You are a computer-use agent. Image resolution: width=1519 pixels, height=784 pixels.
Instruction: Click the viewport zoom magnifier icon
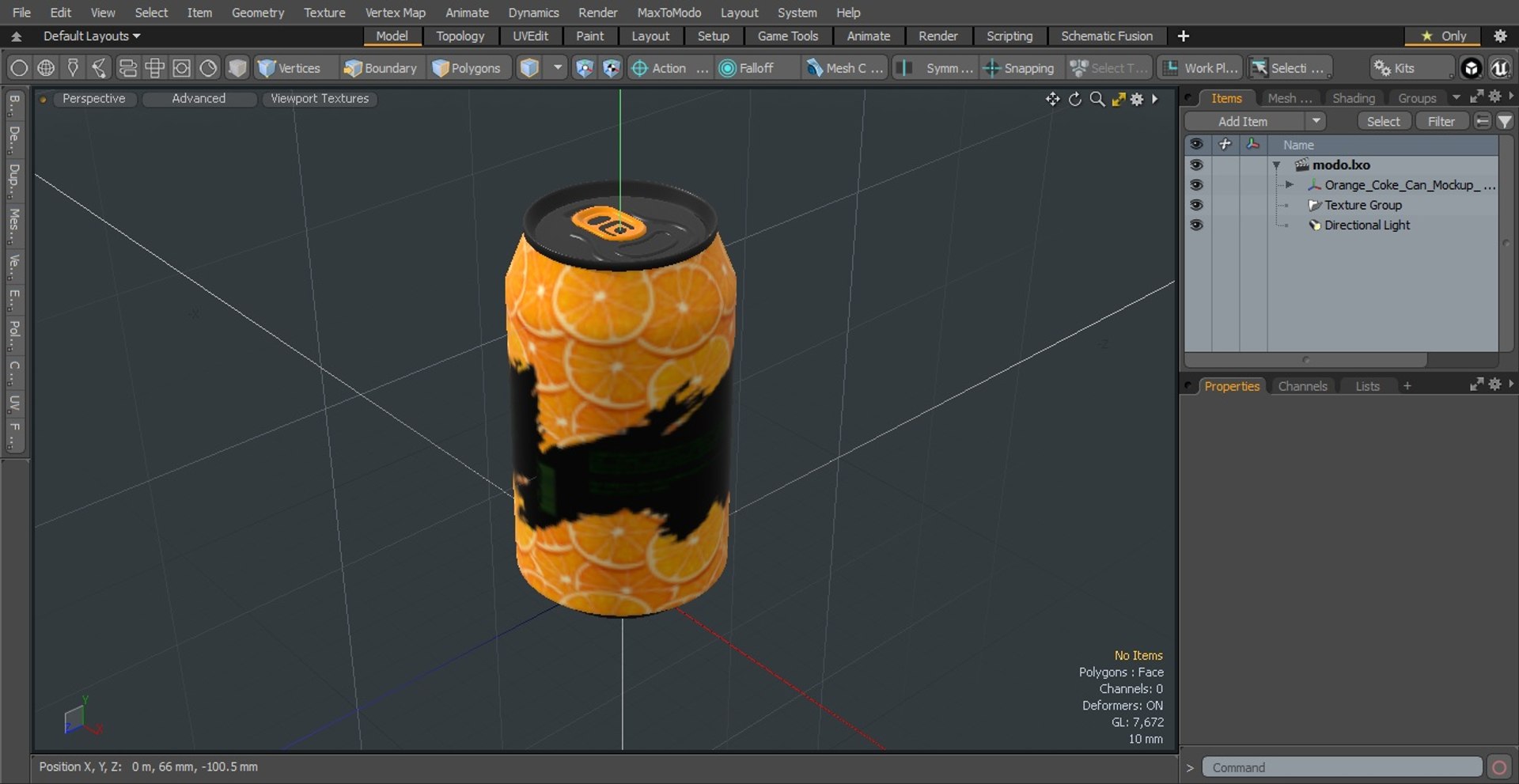click(1097, 99)
